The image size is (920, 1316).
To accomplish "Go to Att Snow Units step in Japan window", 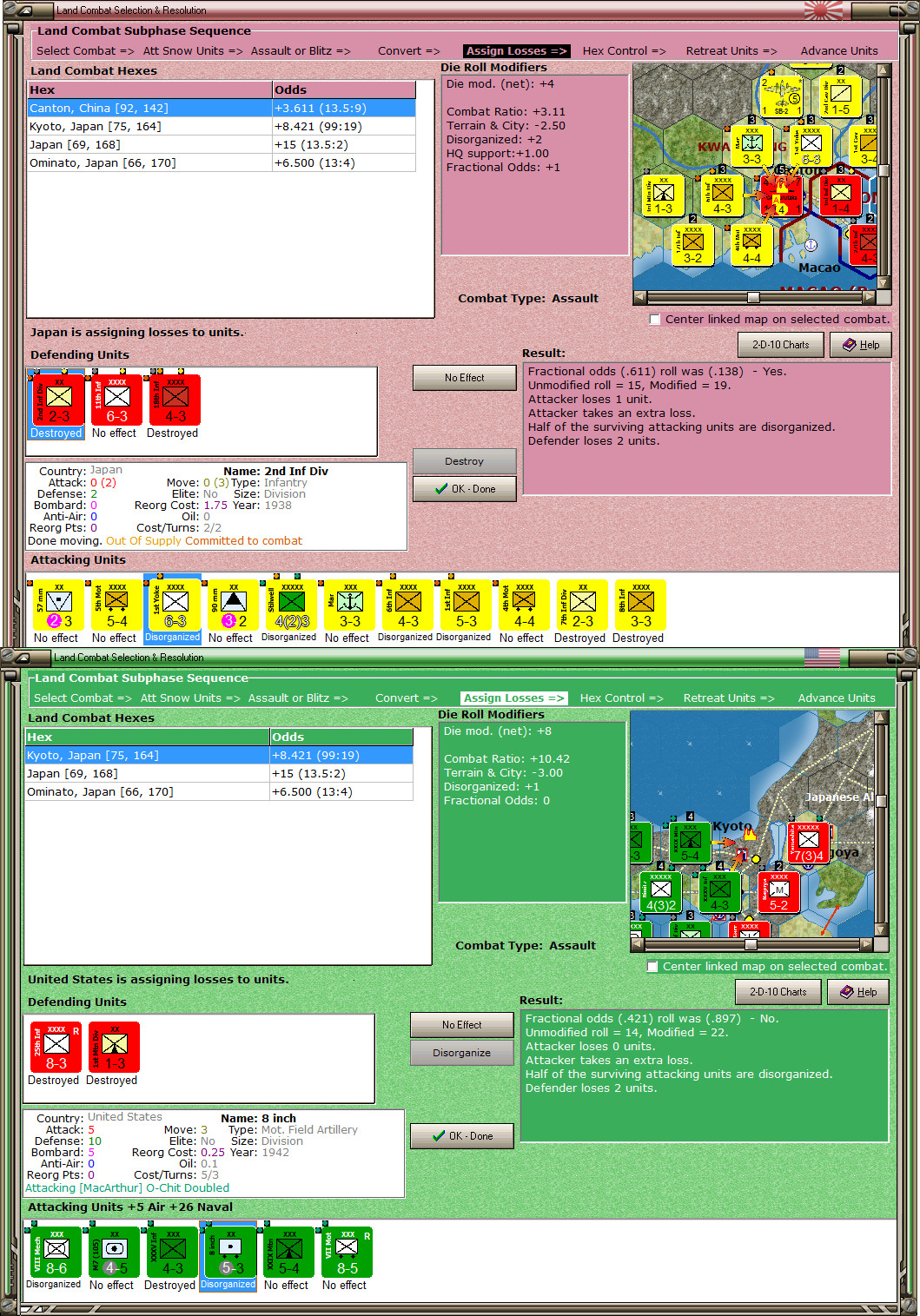I will pos(193,51).
